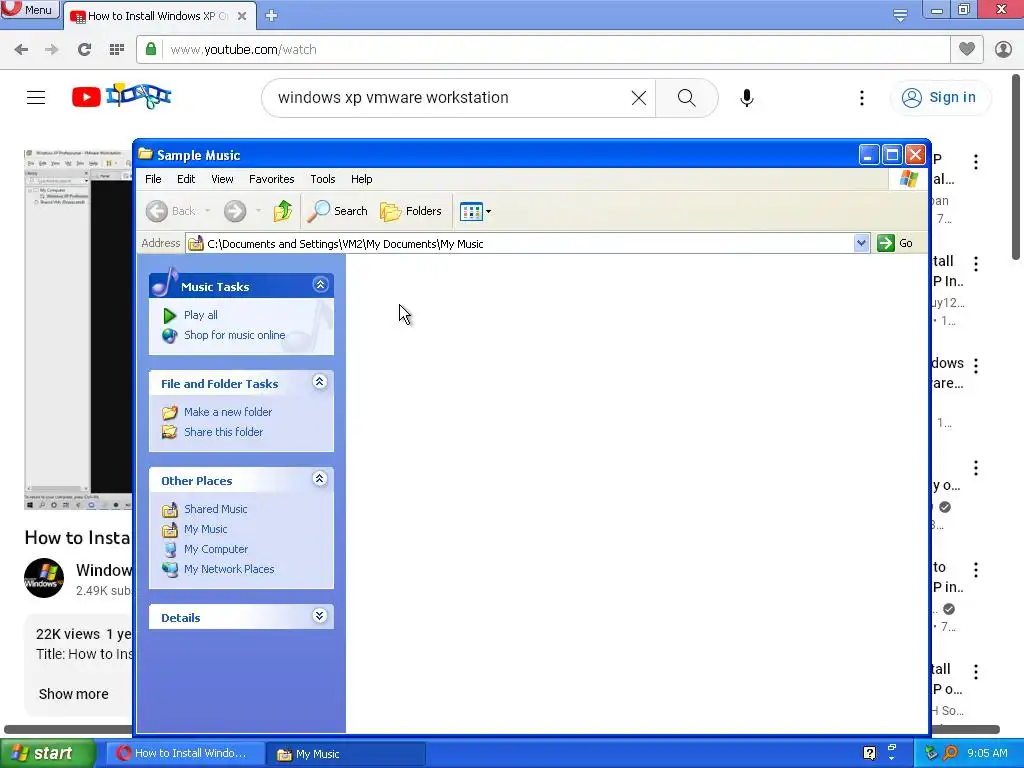Click Shop for music online
This screenshot has height=768, width=1024.
(x=234, y=335)
